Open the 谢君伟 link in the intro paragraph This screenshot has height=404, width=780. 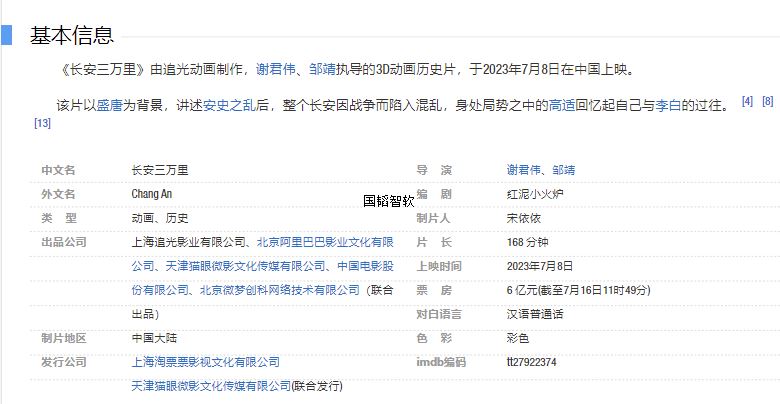[x=276, y=69]
